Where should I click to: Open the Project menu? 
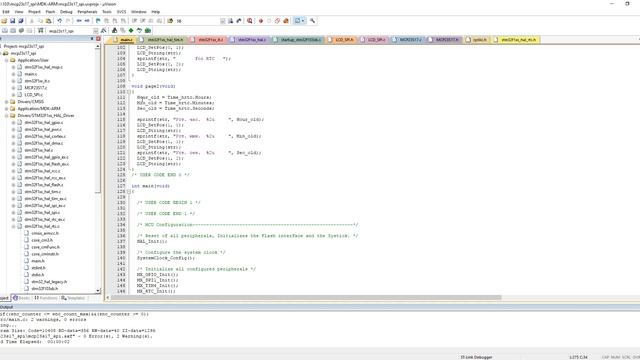[34, 12]
